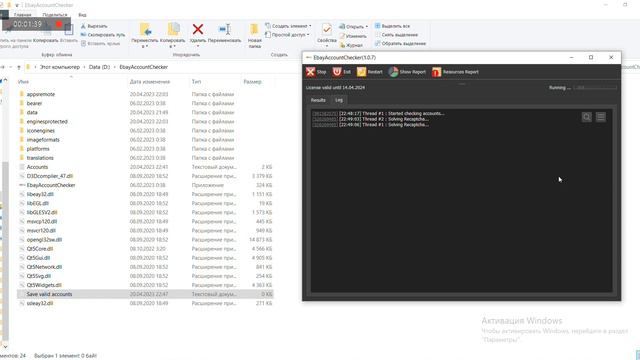640x360 pixels.
Task: Click the red record dot on recorder overlay
Action: (x=59, y=24)
